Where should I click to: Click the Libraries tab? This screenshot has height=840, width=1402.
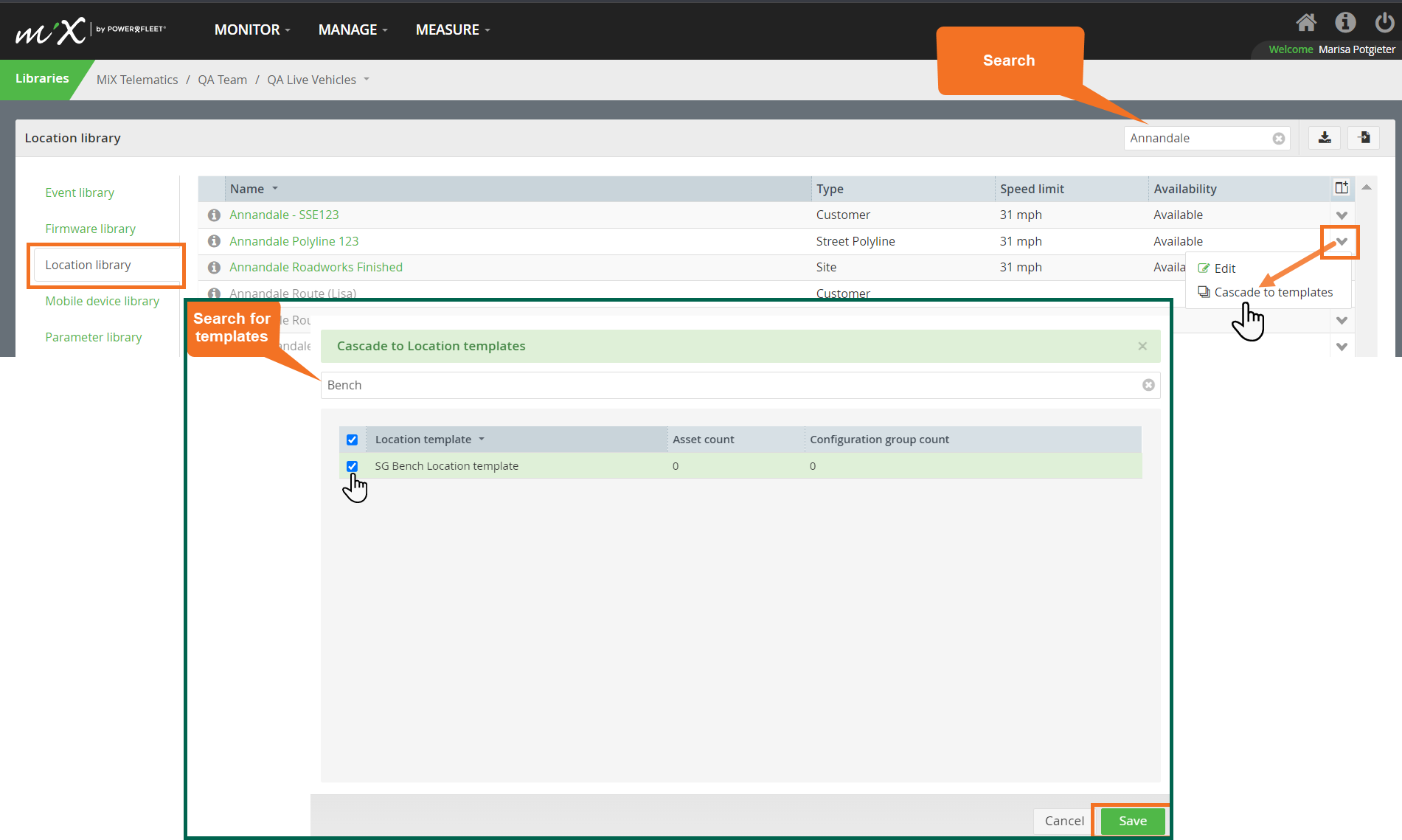pyautogui.click(x=42, y=78)
